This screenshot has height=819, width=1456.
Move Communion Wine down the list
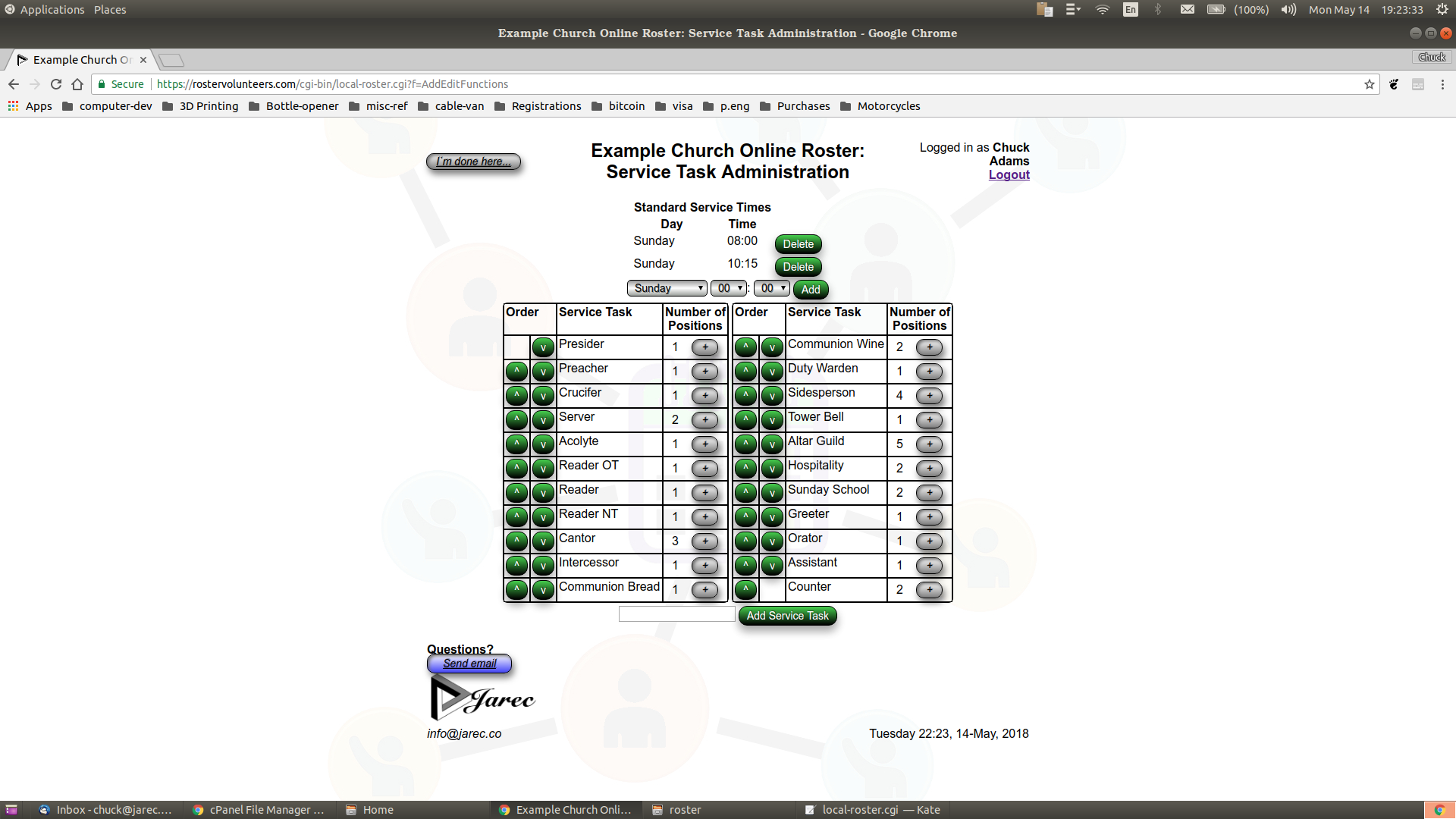tap(773, 347)
